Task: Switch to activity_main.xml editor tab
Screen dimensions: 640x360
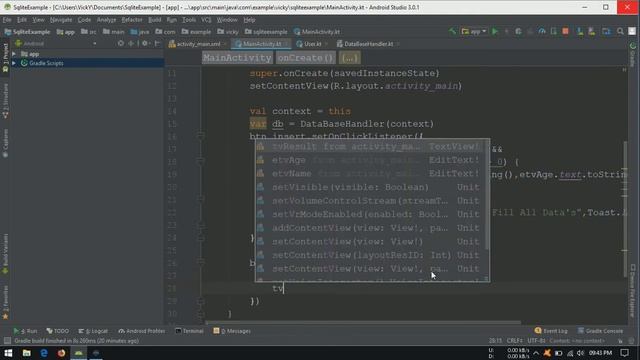Action: (198, 44)
